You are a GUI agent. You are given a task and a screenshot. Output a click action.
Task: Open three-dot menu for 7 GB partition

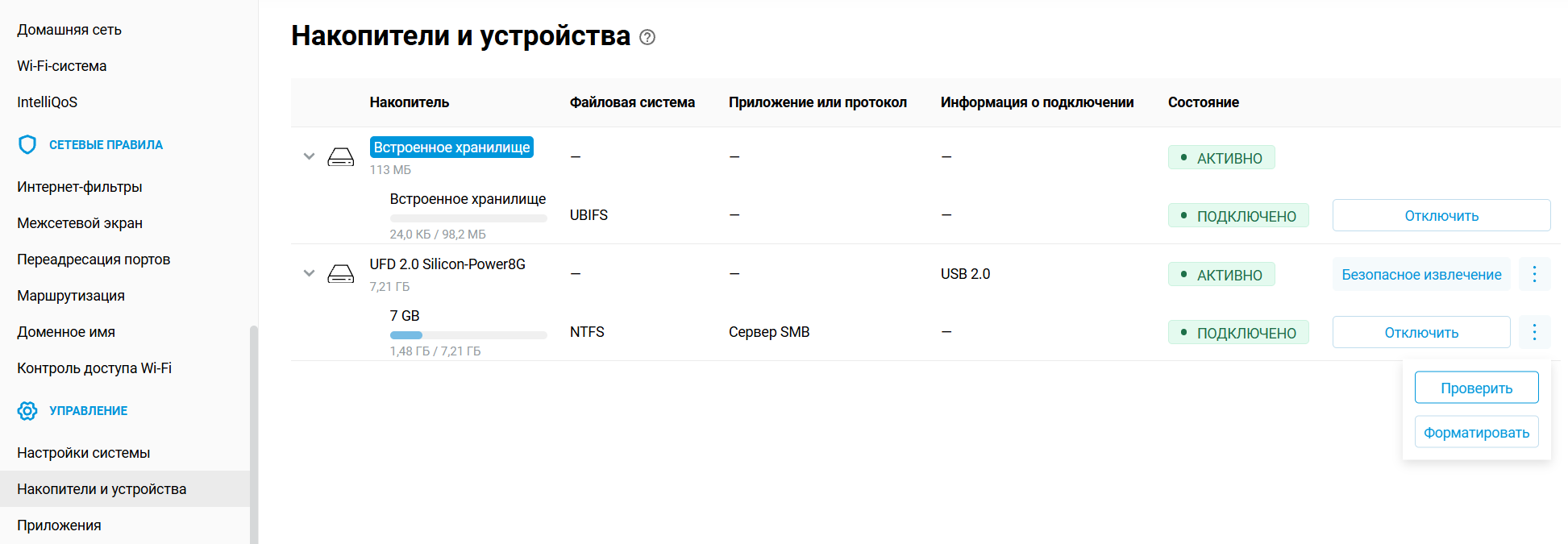tap(1533, 332)
